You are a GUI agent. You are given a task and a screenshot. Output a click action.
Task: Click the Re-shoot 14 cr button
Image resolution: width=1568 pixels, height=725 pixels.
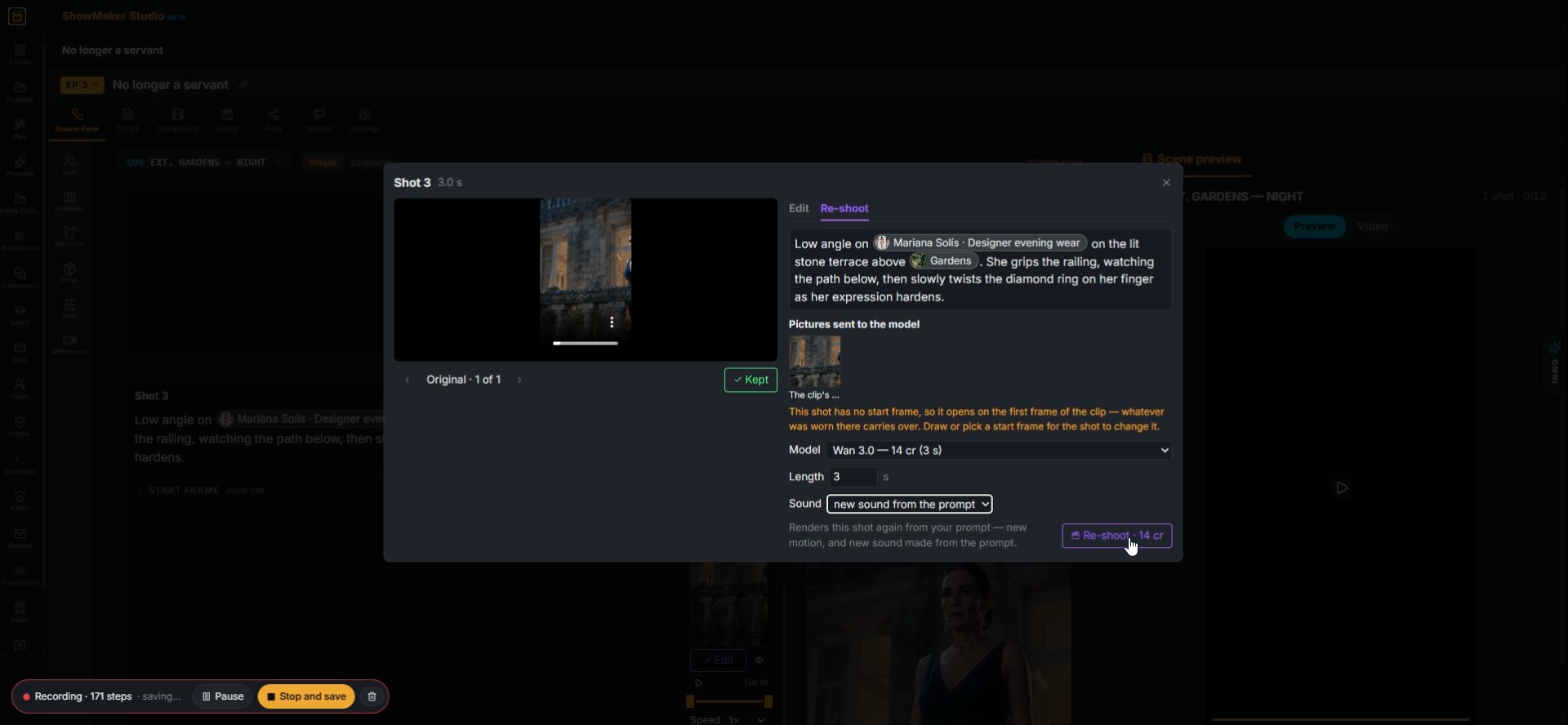point(1116,536)
